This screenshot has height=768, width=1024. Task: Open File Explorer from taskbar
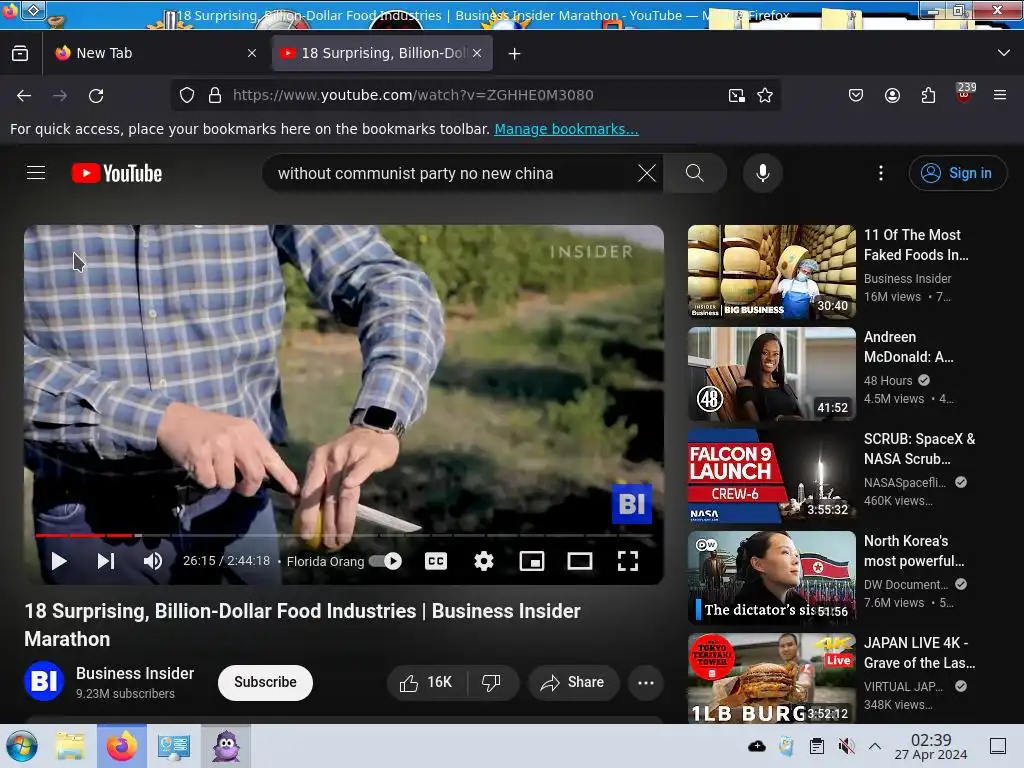[70, 746]
